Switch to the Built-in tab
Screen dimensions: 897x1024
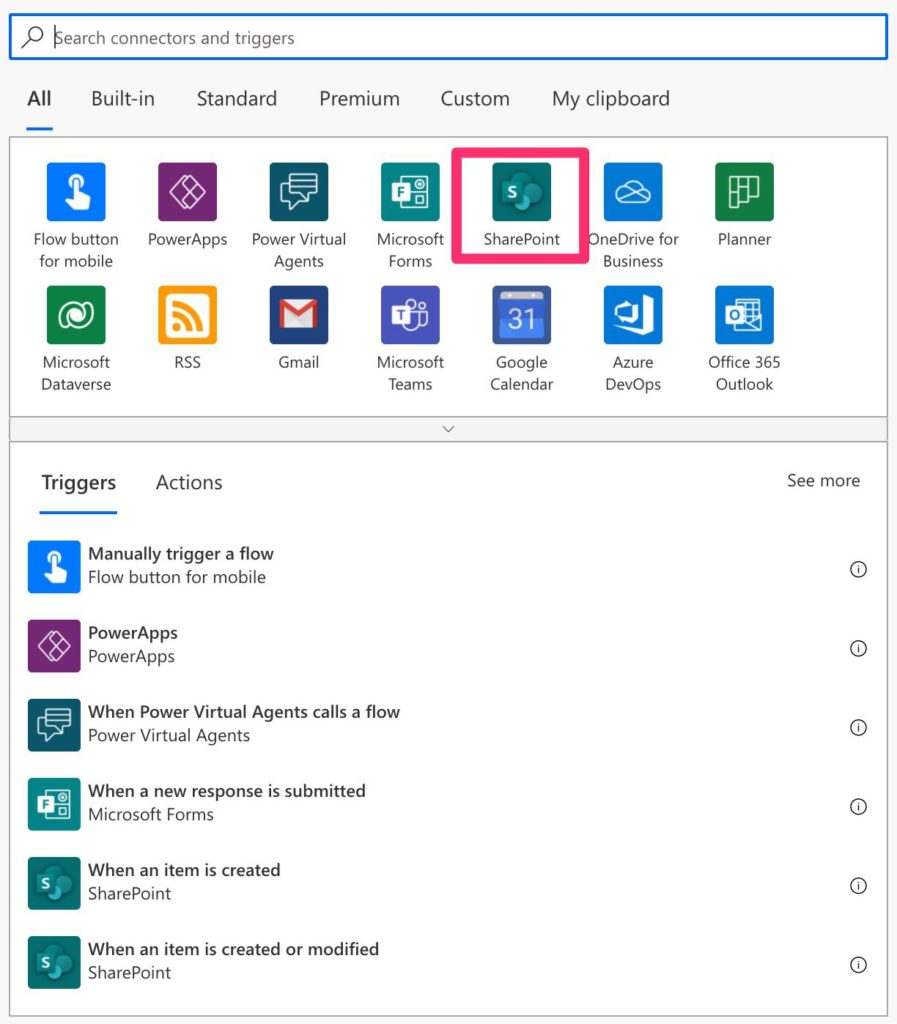coord(122,98)
